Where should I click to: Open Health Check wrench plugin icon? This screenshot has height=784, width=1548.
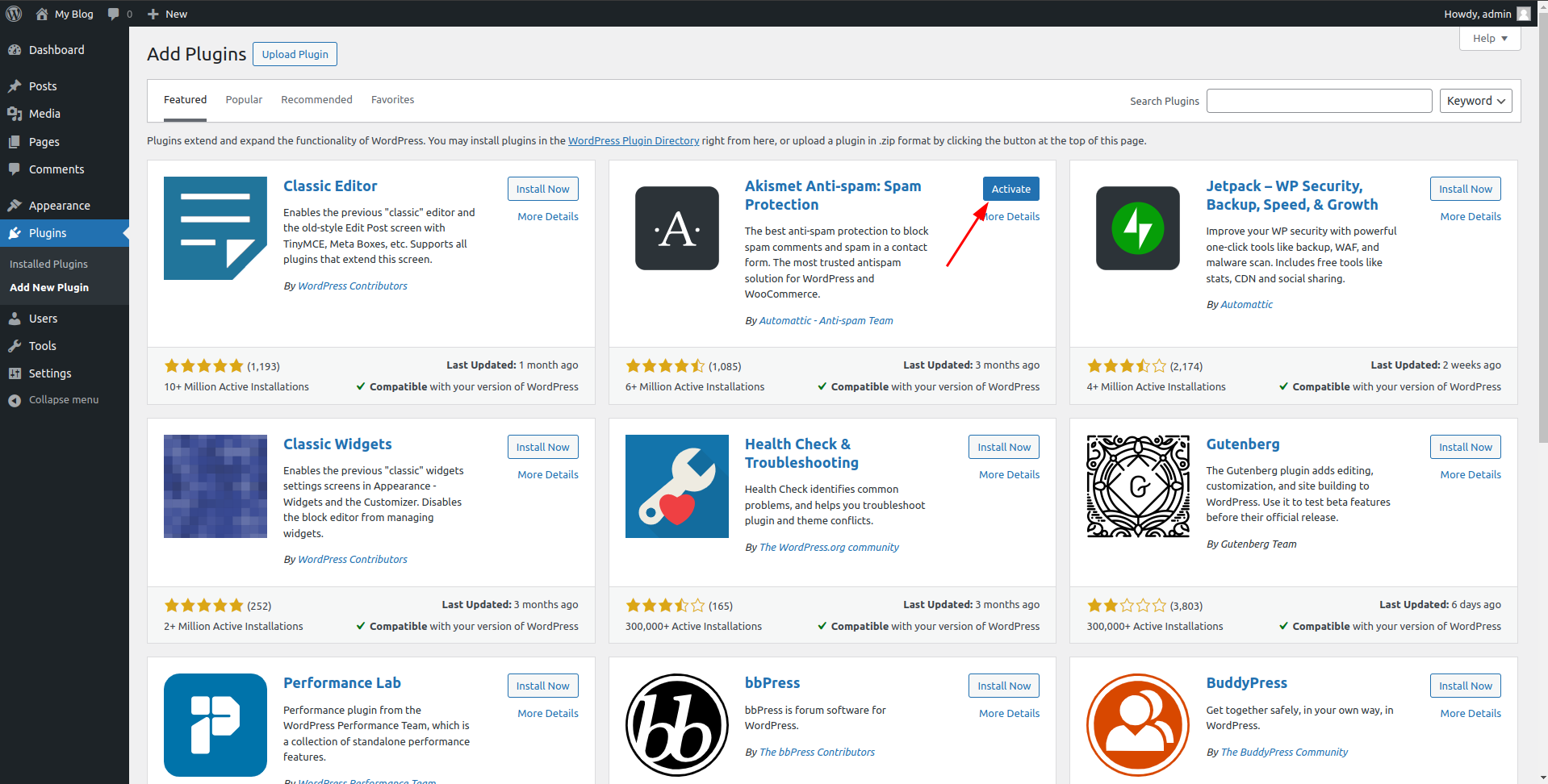coord(677,486)
